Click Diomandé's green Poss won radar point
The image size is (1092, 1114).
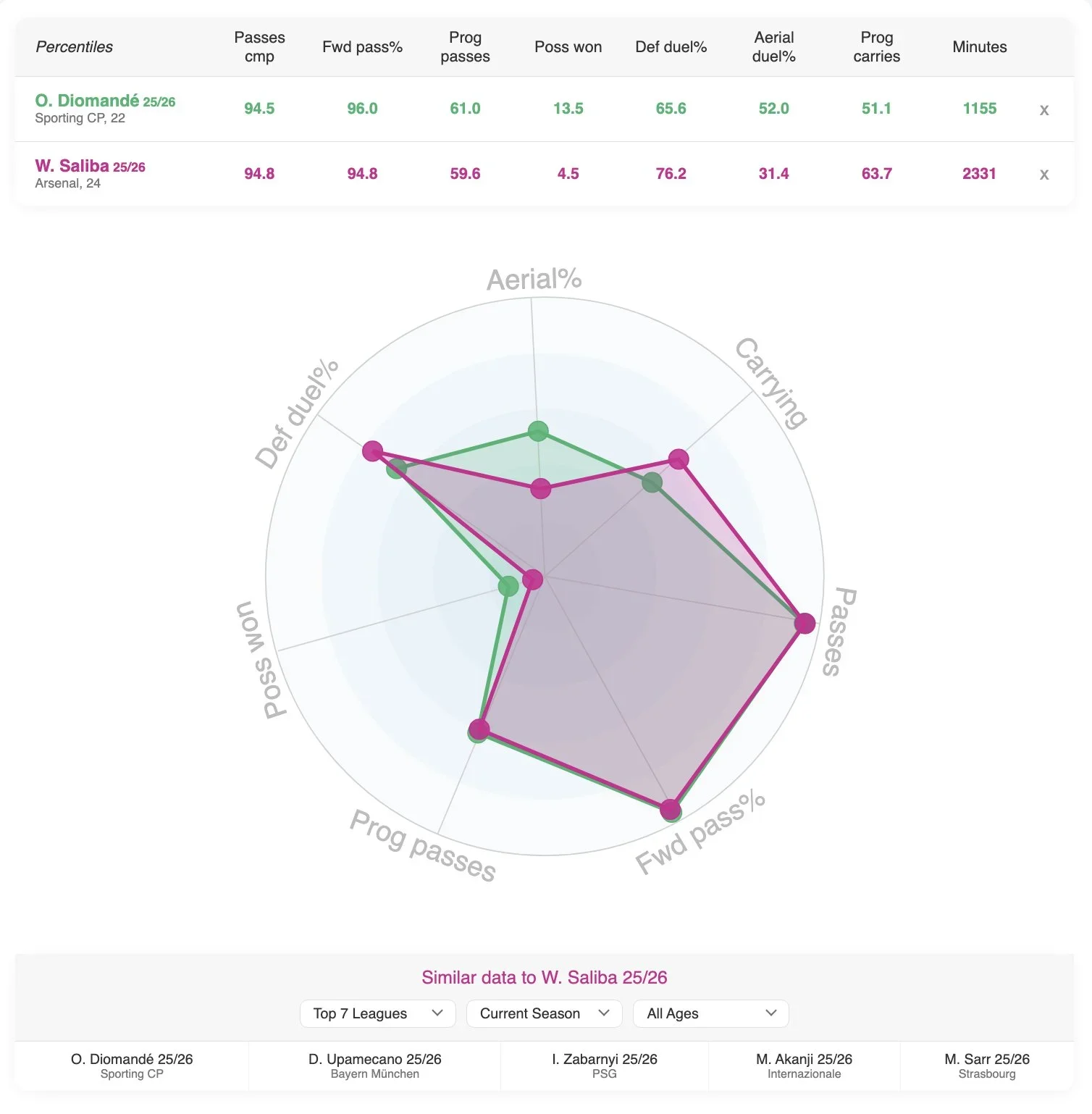[x=509, y=586]
